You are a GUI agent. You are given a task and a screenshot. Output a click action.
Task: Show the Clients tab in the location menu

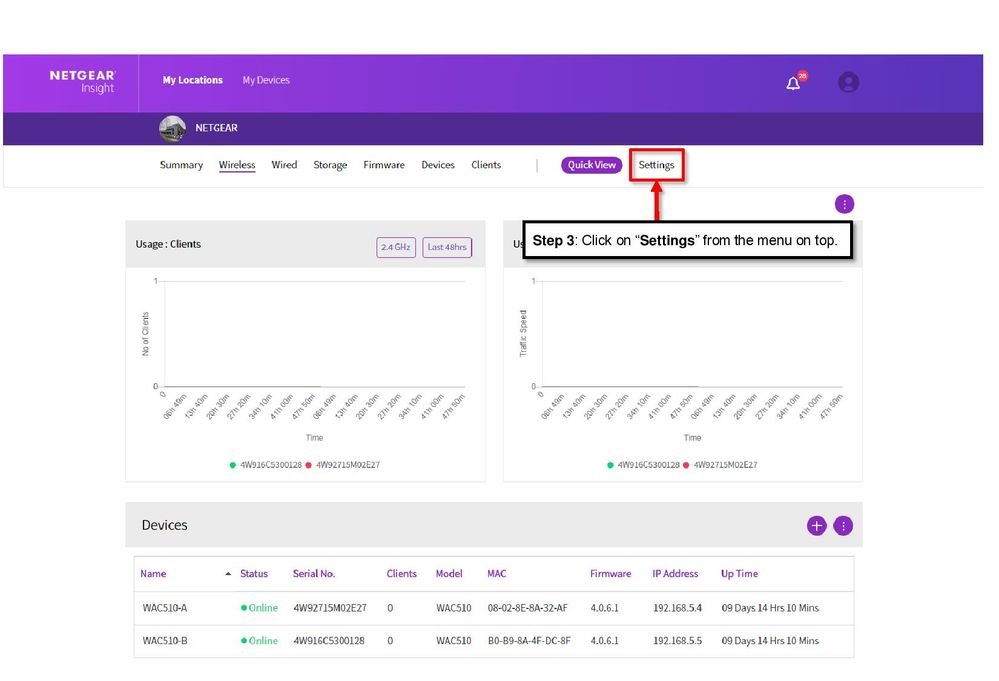click(x=486, y=165)
